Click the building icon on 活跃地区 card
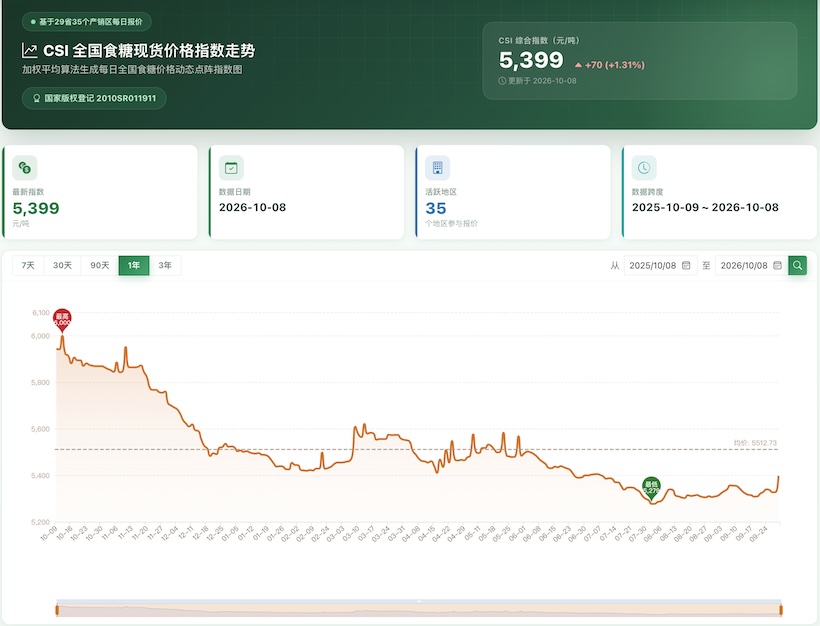Viewport: 820px width, 626px height. tap(438, 168)
